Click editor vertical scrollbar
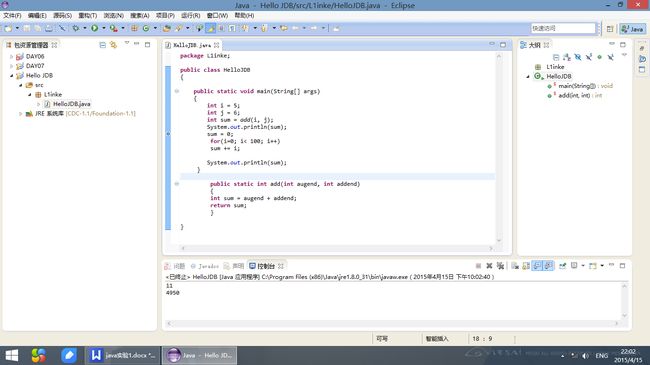 499,148
